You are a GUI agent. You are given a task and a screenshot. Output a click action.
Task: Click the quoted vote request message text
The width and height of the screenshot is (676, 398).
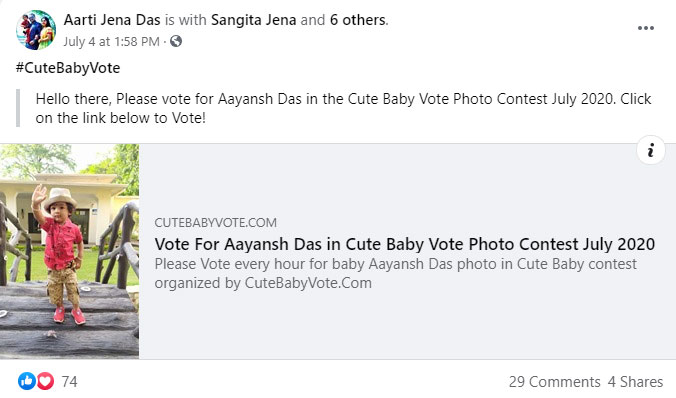pyautogui.click(x=343, y=108)
